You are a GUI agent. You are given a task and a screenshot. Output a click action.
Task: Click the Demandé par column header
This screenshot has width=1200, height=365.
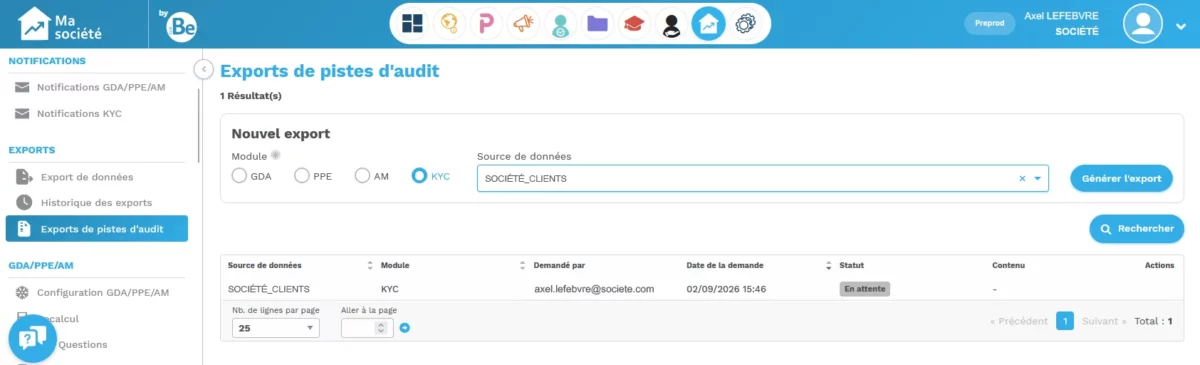[558, 266]
